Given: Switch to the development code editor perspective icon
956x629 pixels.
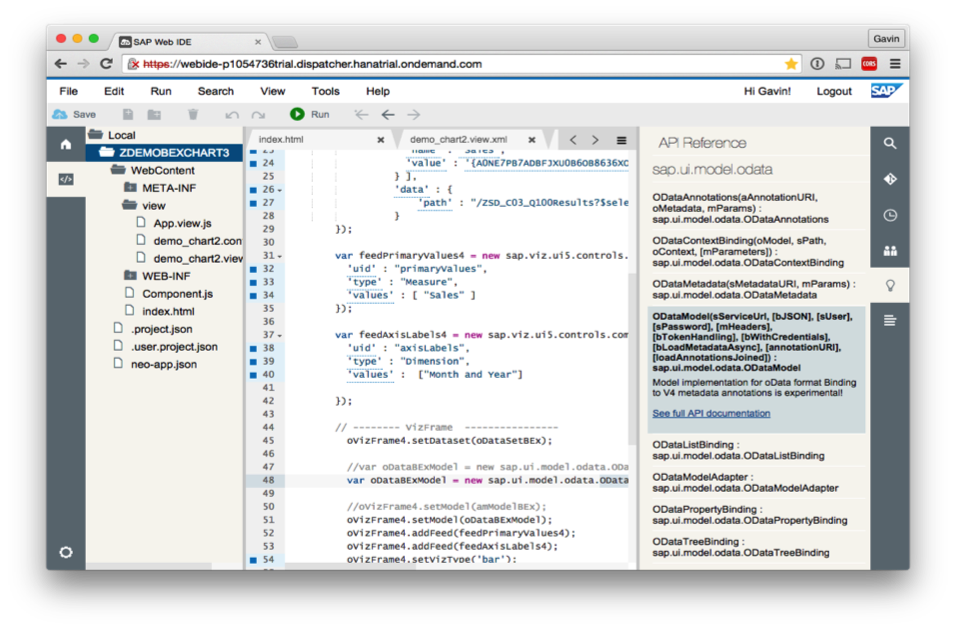Looking at the screenshot, I should (66, 179).
